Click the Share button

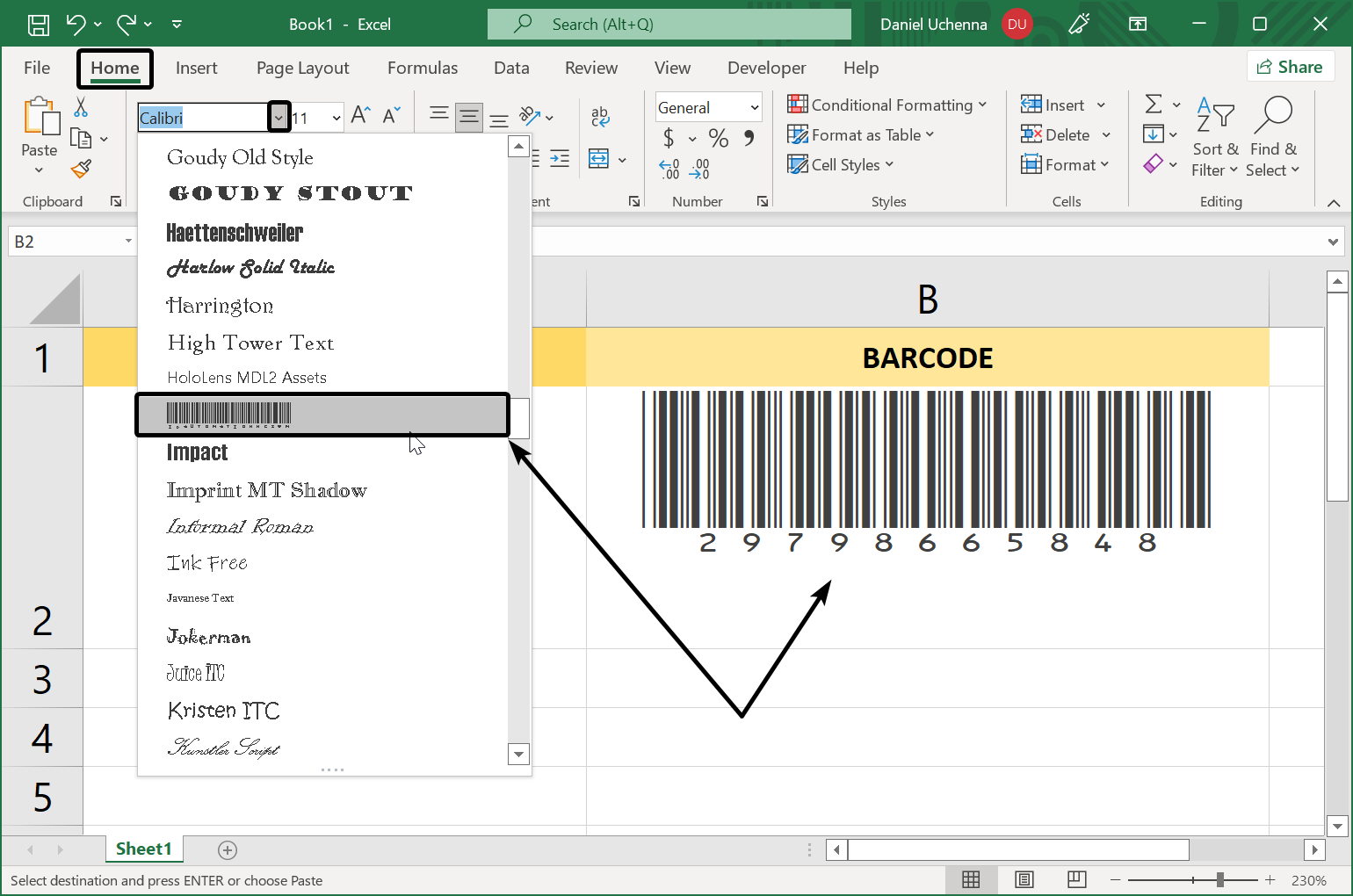point(1291,66)
